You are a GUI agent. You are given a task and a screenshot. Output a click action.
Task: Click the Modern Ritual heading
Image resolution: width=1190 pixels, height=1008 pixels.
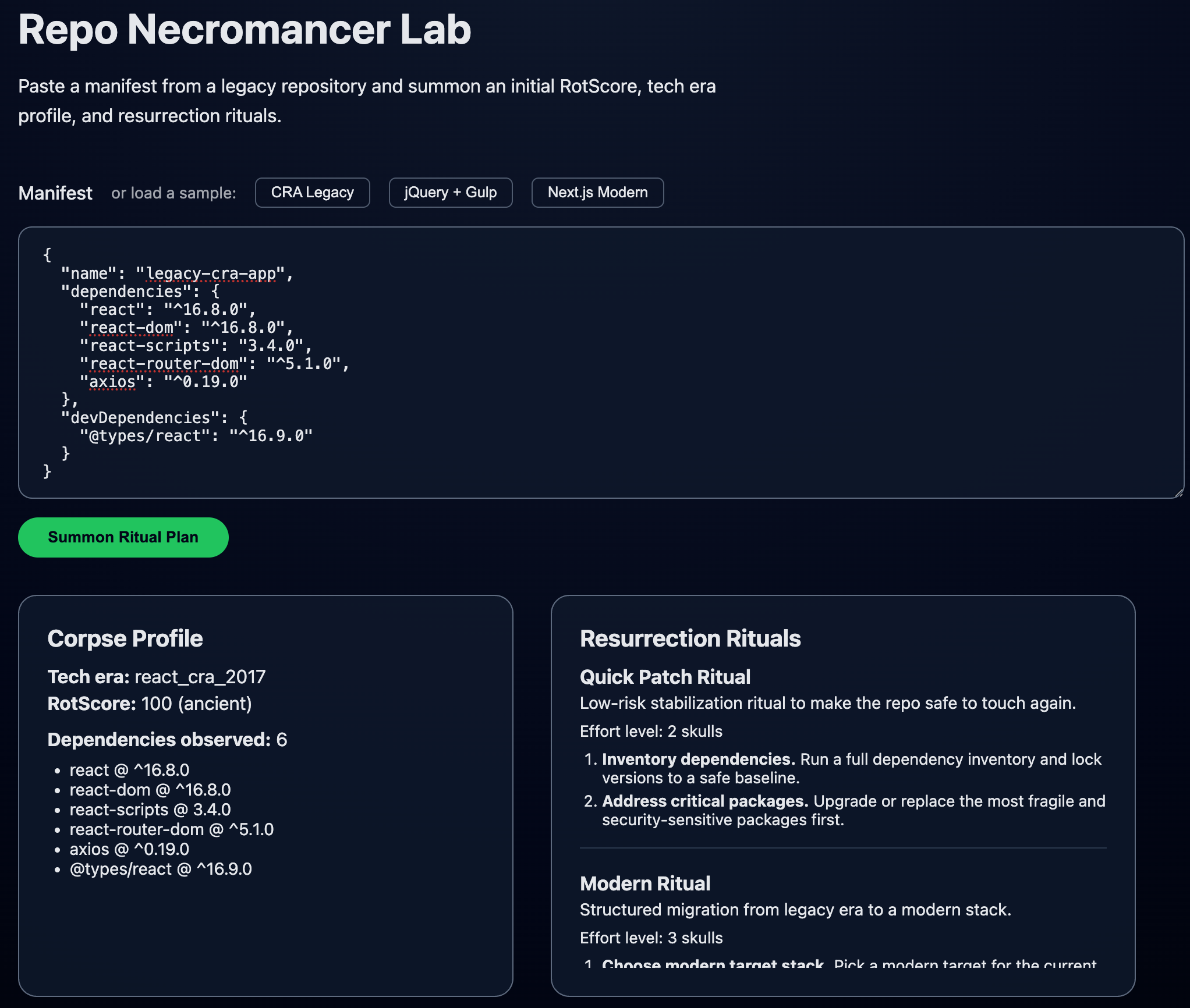(644, 883)
